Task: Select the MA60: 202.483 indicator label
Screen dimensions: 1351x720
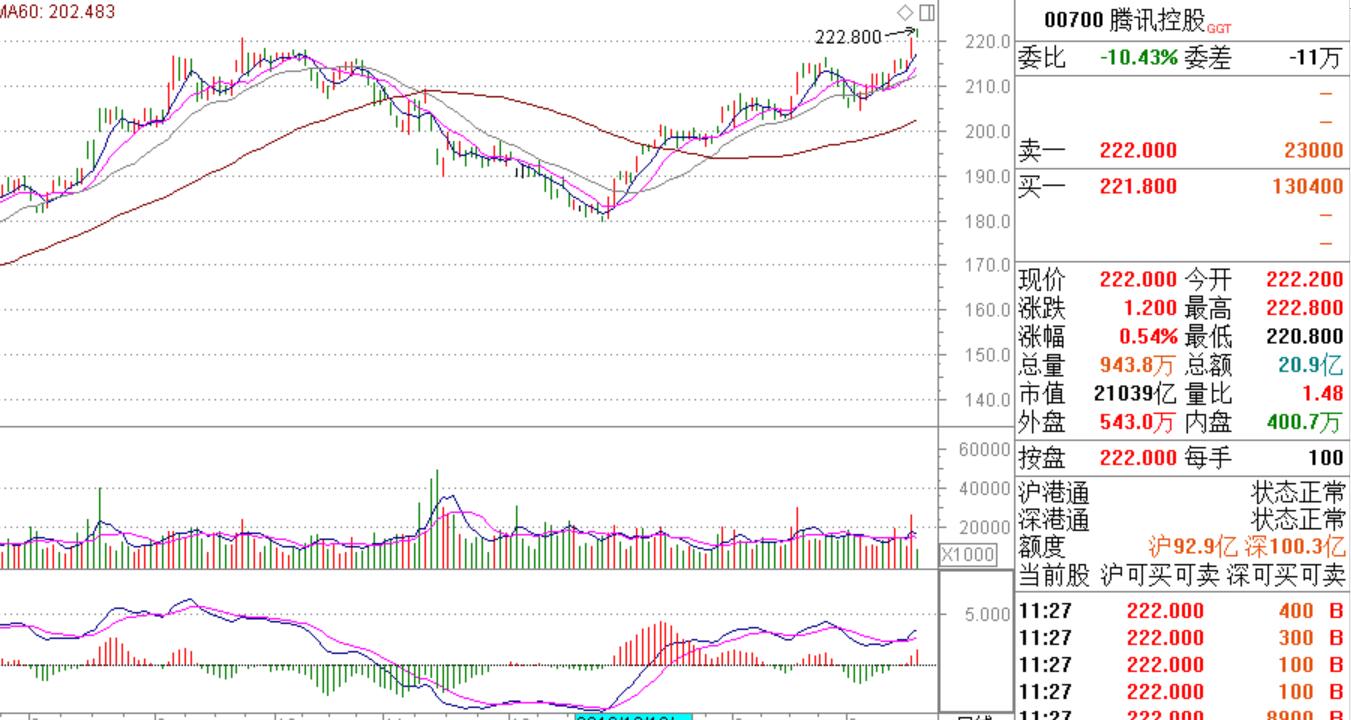Action: tap(57, 12)
